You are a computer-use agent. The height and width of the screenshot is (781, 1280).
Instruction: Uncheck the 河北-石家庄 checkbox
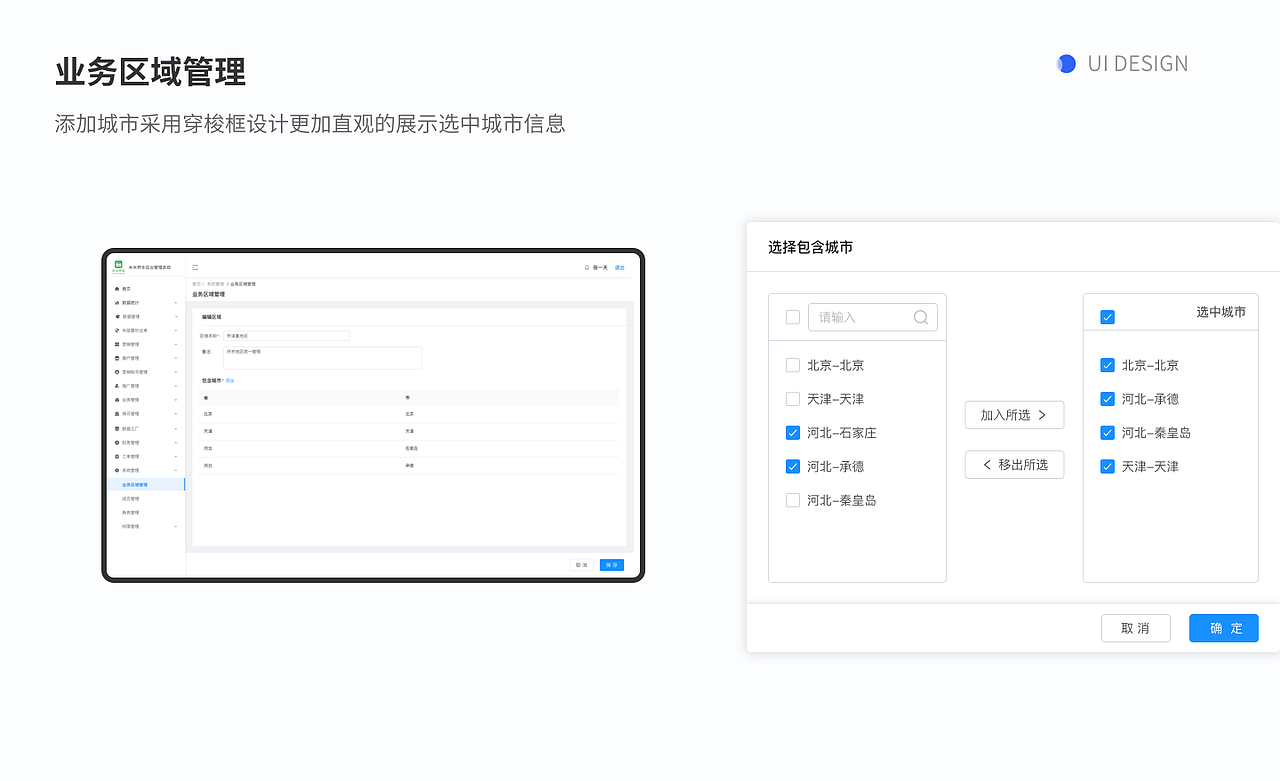792,432
